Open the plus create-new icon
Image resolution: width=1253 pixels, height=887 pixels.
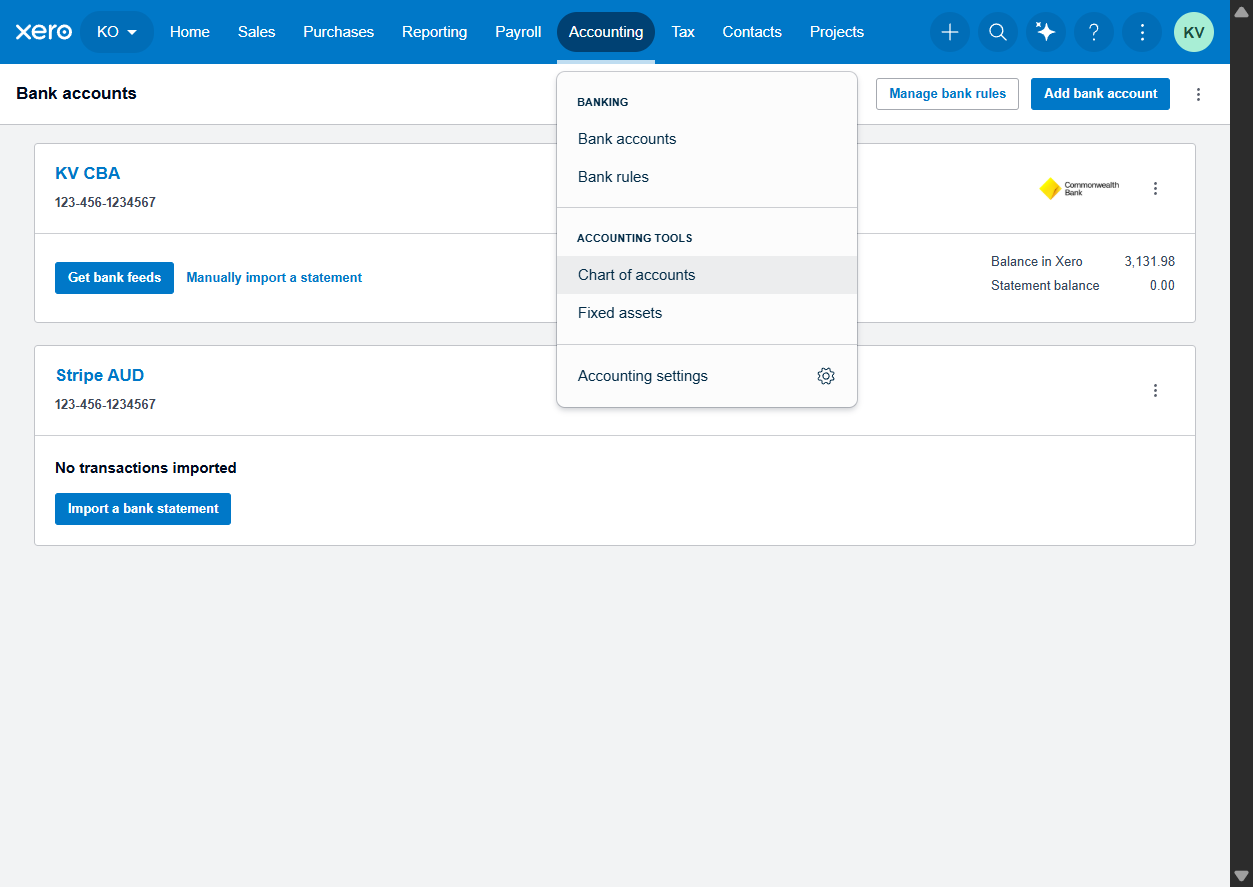tap(950, 32)
